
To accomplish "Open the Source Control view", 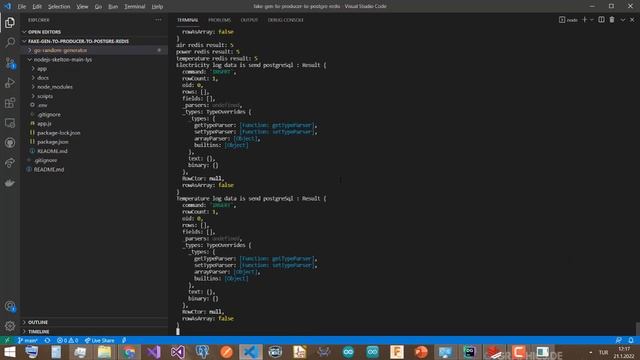I will (10, 63).
